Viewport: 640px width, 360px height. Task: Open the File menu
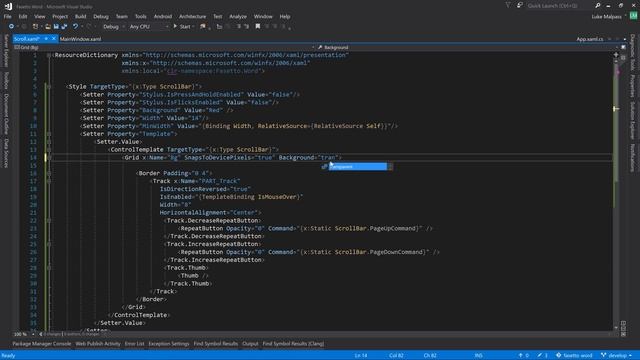[7, 17]
